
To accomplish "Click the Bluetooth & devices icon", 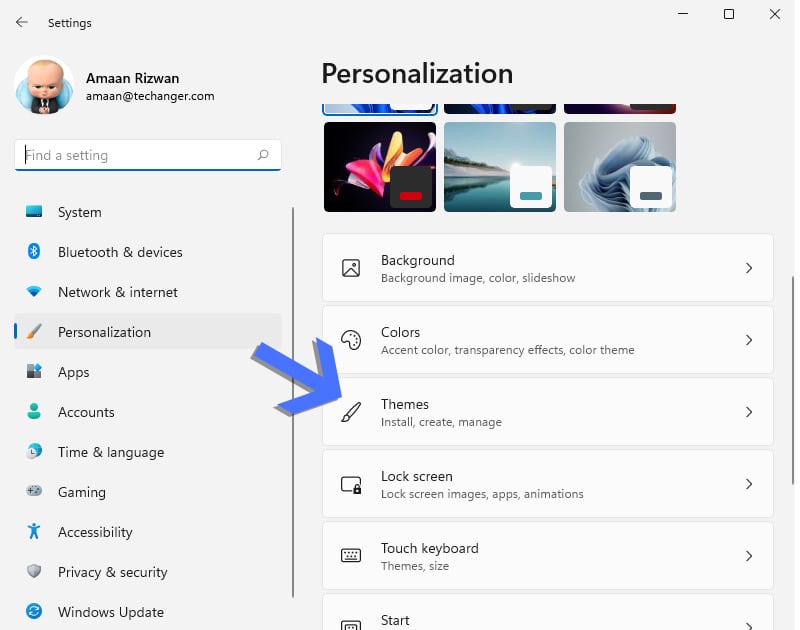I will pyautogui.click(x=34, y=252).
